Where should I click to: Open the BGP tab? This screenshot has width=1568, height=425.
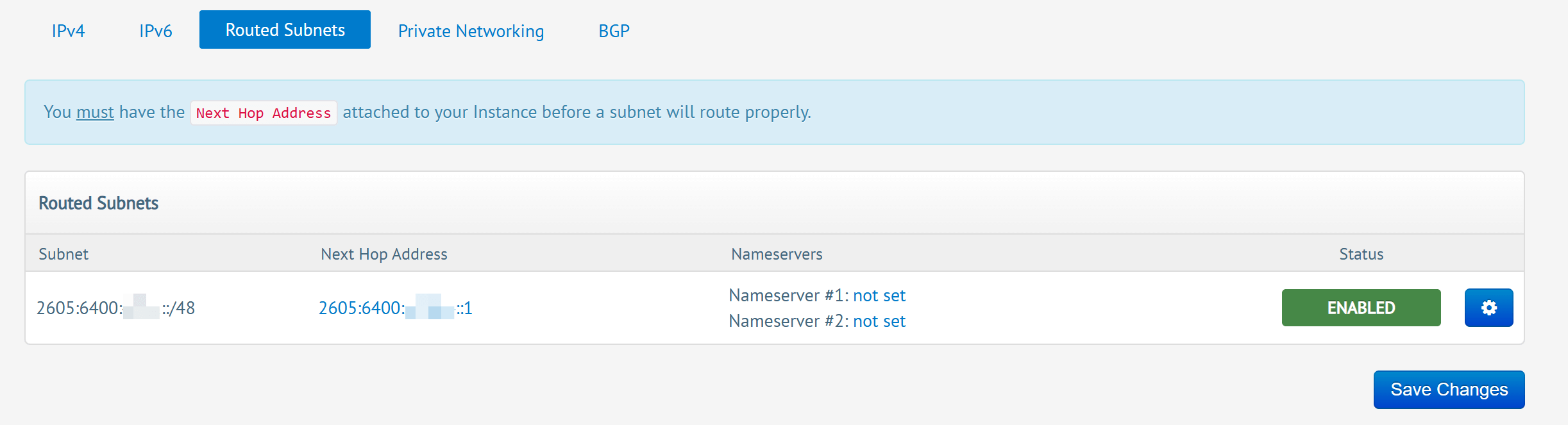click(614, 31)
